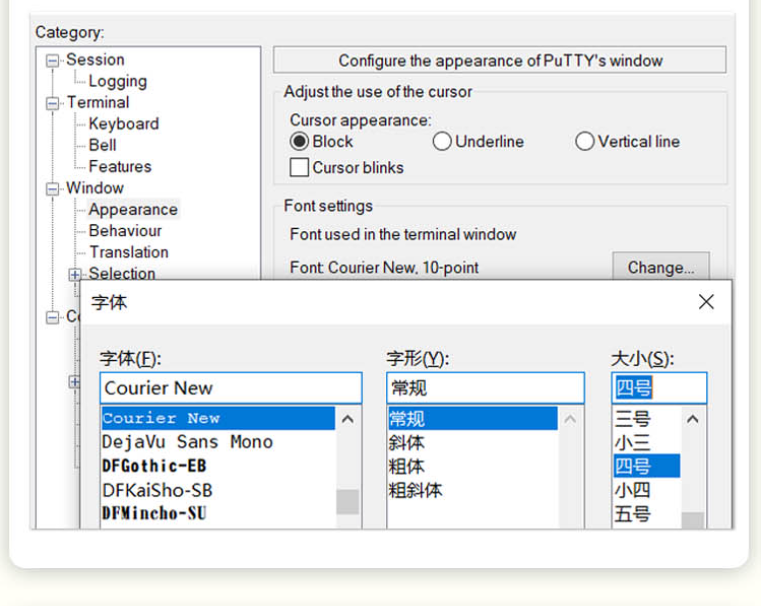This screenshot has height=606, width=768.
Task: Open the Translation category
Action: 129,252
